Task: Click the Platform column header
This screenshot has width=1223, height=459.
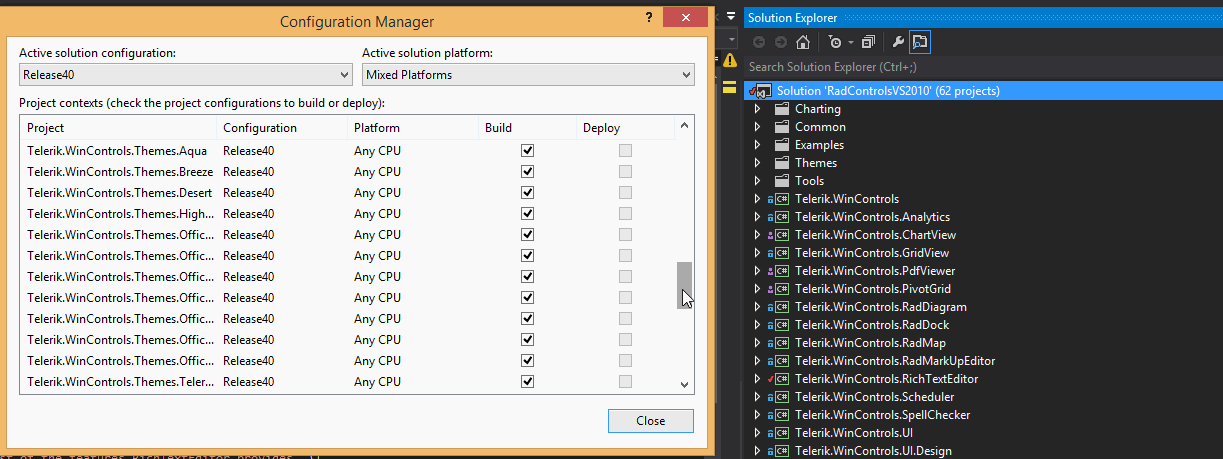Action: [377, 128]
